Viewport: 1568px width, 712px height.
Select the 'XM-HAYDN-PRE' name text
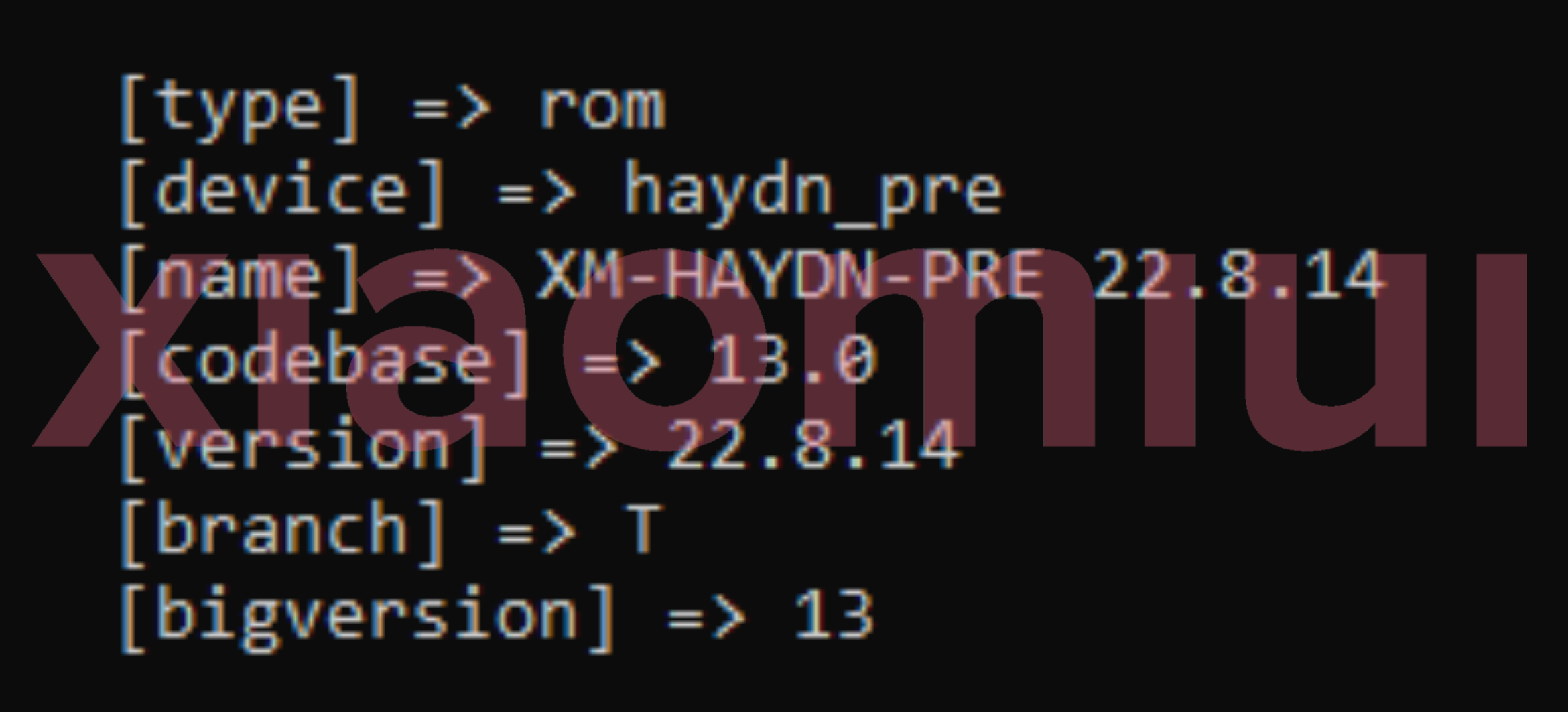point(791,274)
